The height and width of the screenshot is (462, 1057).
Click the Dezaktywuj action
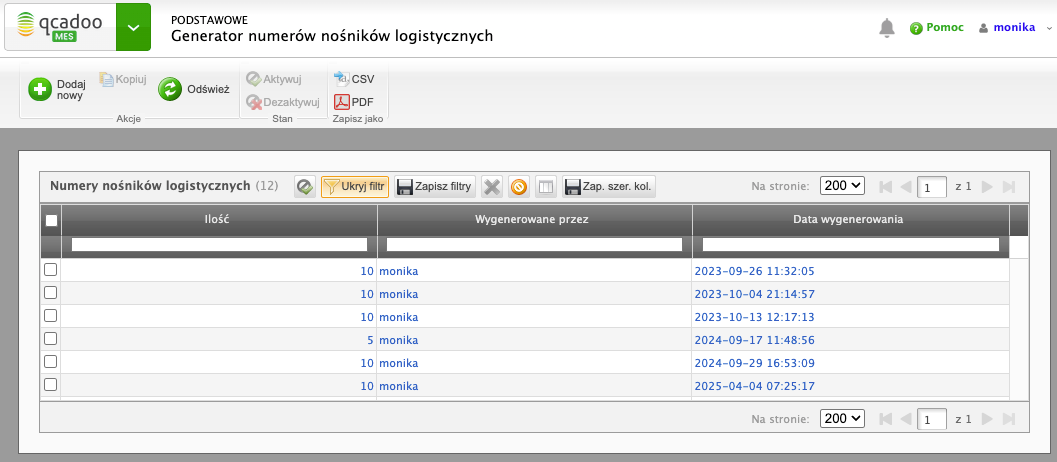[x=282, y=102]
